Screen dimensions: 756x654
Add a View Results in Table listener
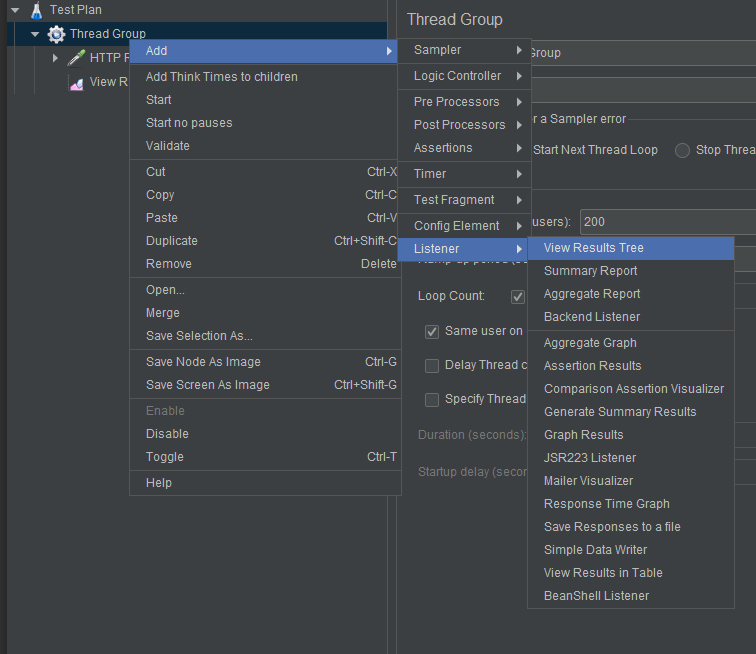(631, 573)
